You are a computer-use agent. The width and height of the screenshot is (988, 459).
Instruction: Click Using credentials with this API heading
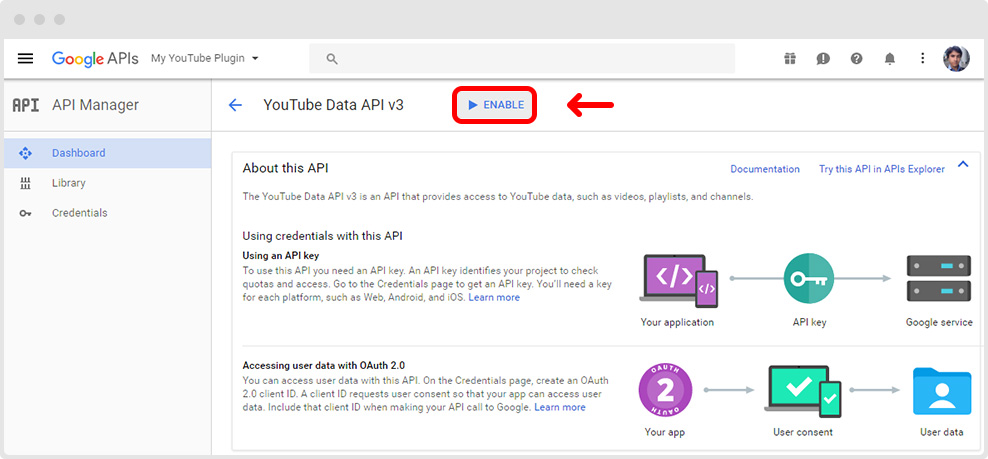click(323, 236)
